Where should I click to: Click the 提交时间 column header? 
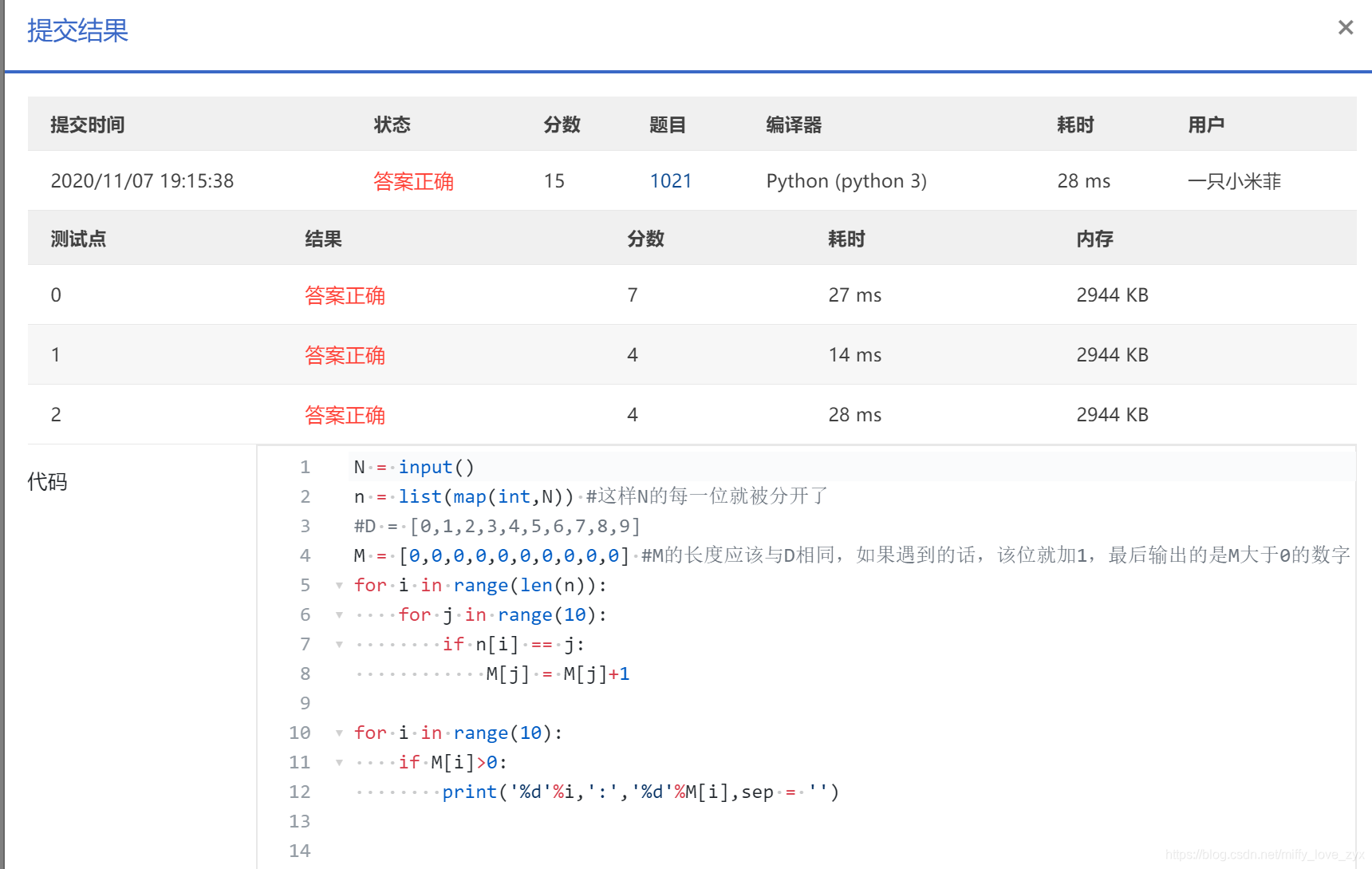(x=88, y=124)
